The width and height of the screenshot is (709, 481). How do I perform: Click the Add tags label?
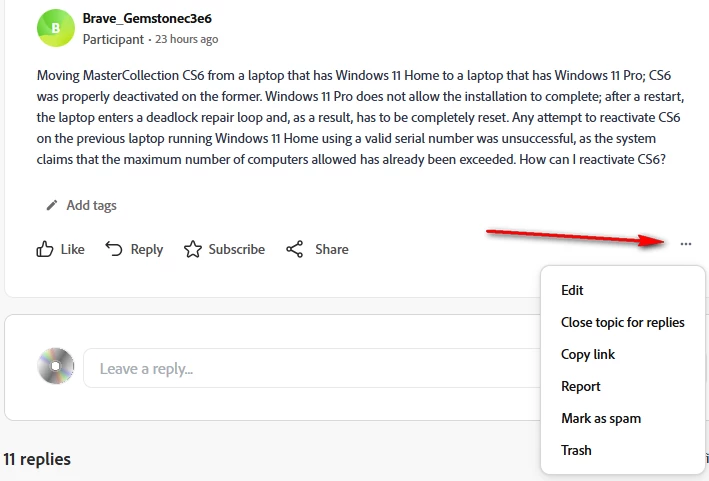91,205
